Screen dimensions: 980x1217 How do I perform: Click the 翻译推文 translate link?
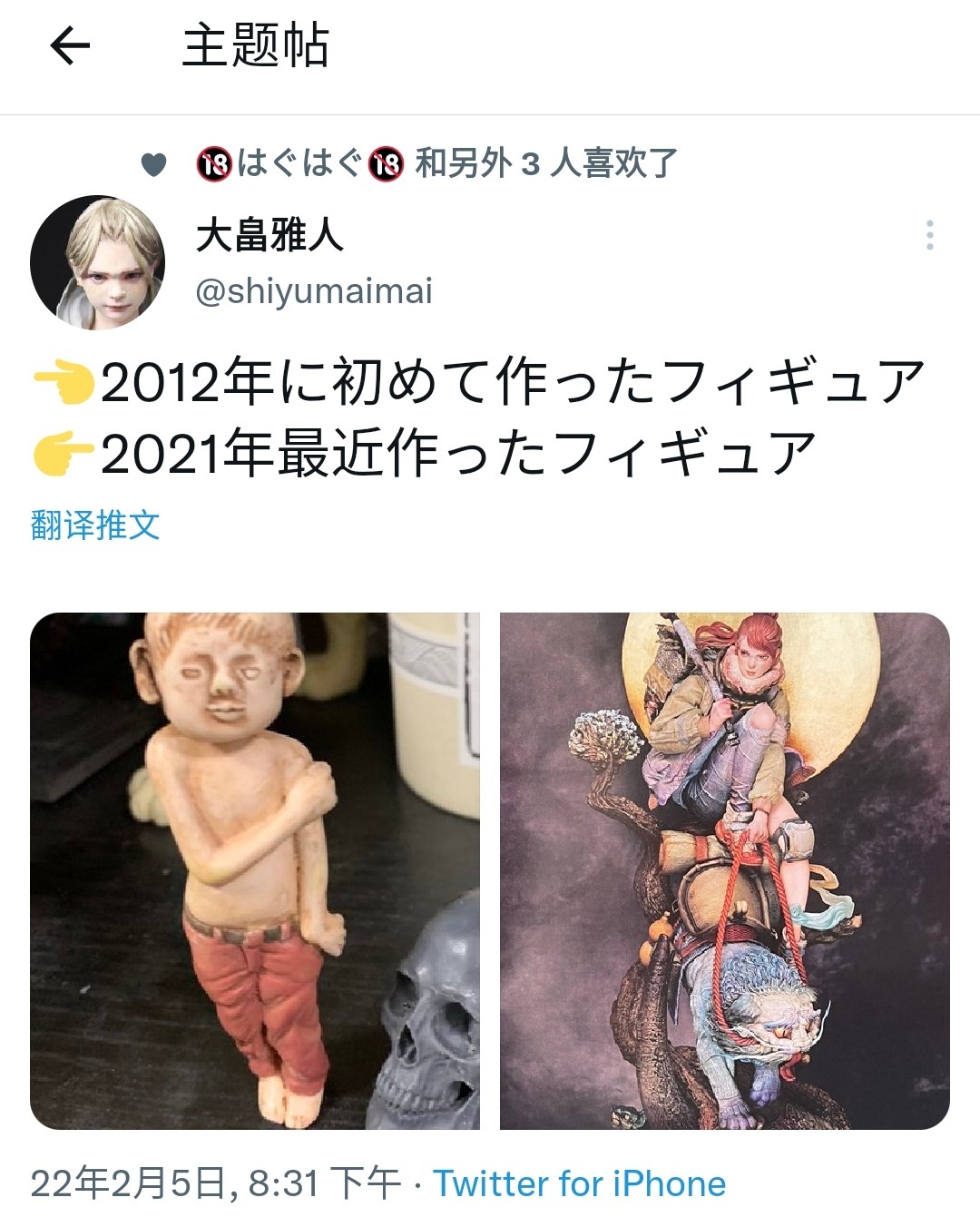95,525
